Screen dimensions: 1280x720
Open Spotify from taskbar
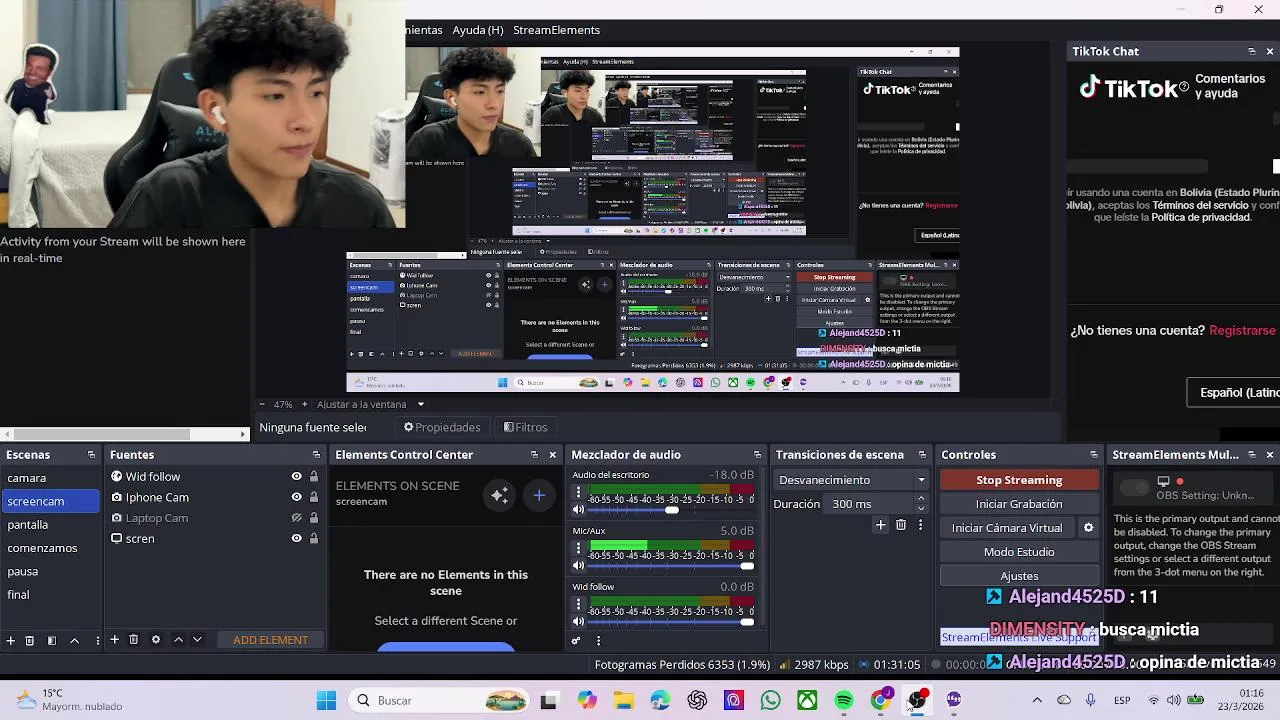tap(844, 701)
